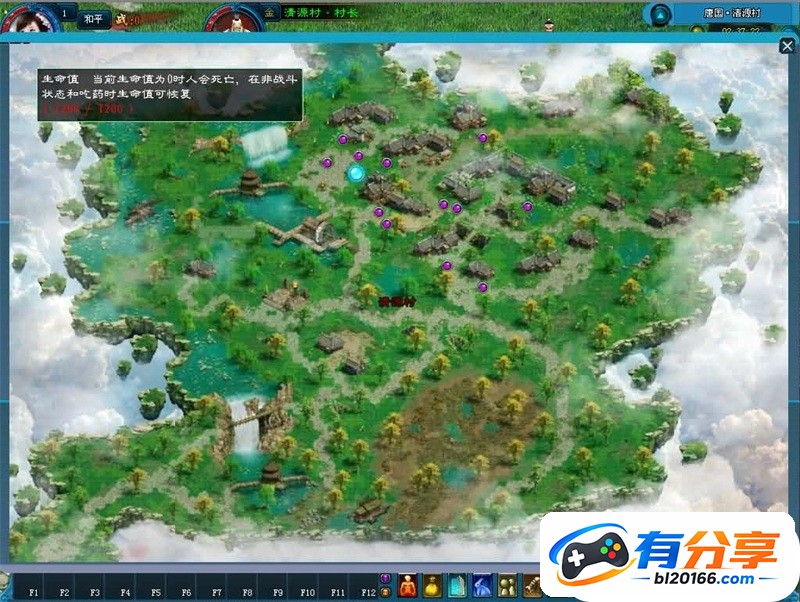The height and width of the screenshot is (602, 800).
Task: Click the 生命值 tooltip heading
Action: 60,79
